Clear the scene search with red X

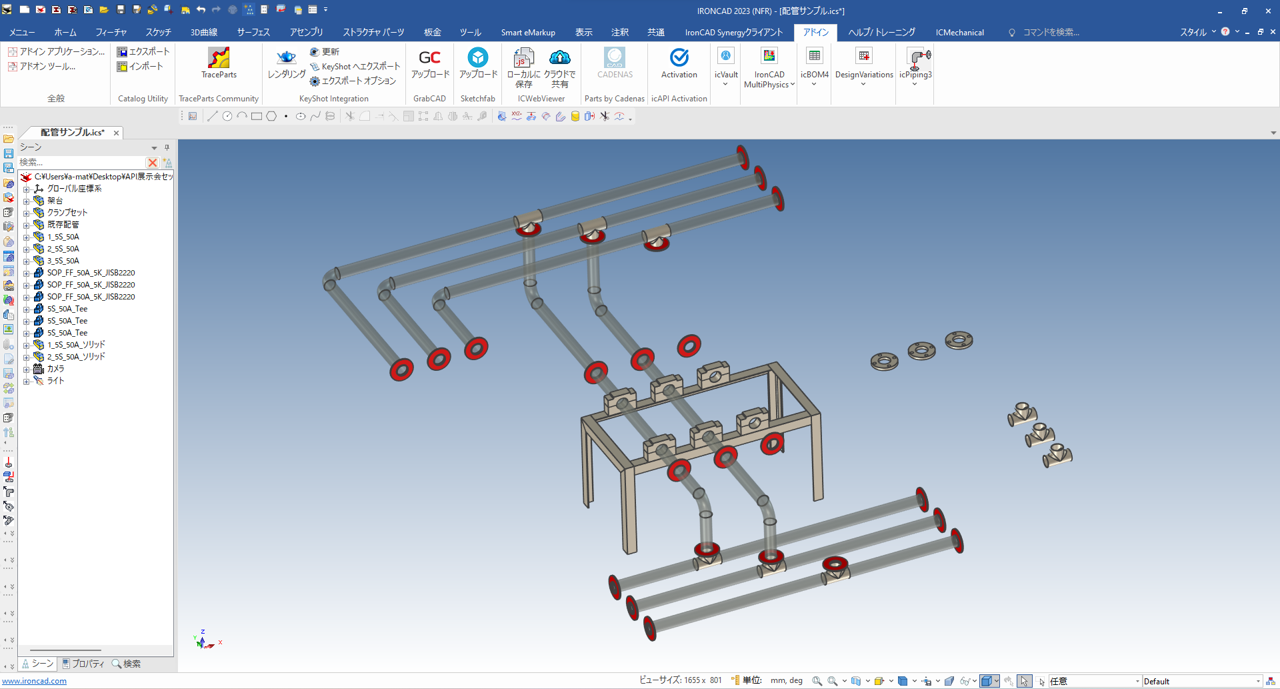[152, 162]
